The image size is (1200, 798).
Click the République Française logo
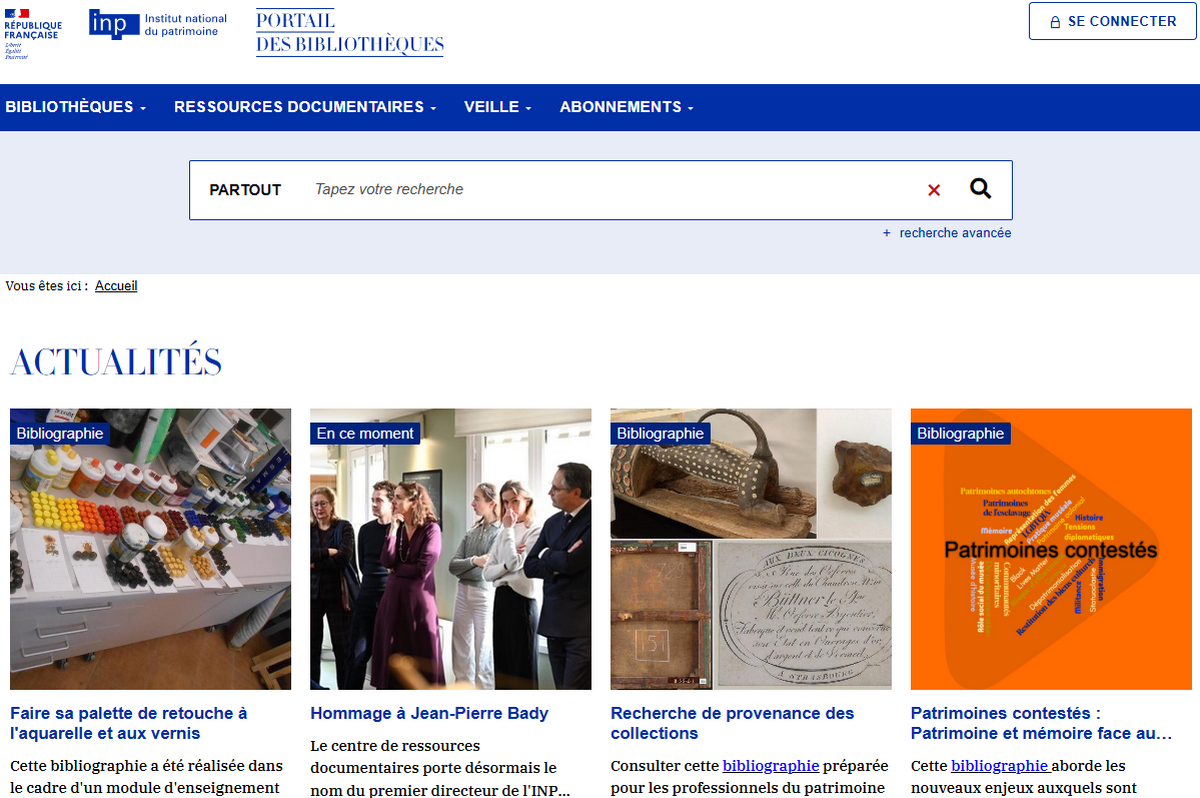click(x=32, y=27)
